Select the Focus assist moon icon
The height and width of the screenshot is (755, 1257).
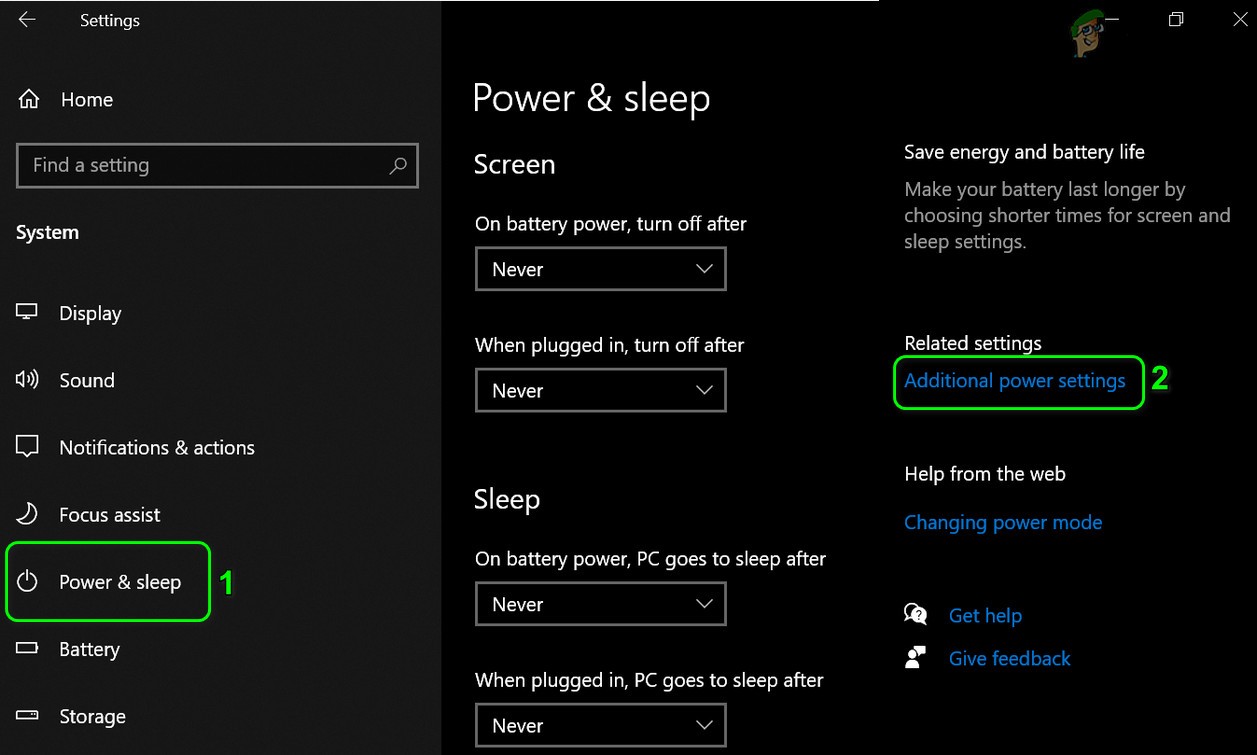[26, 514]
